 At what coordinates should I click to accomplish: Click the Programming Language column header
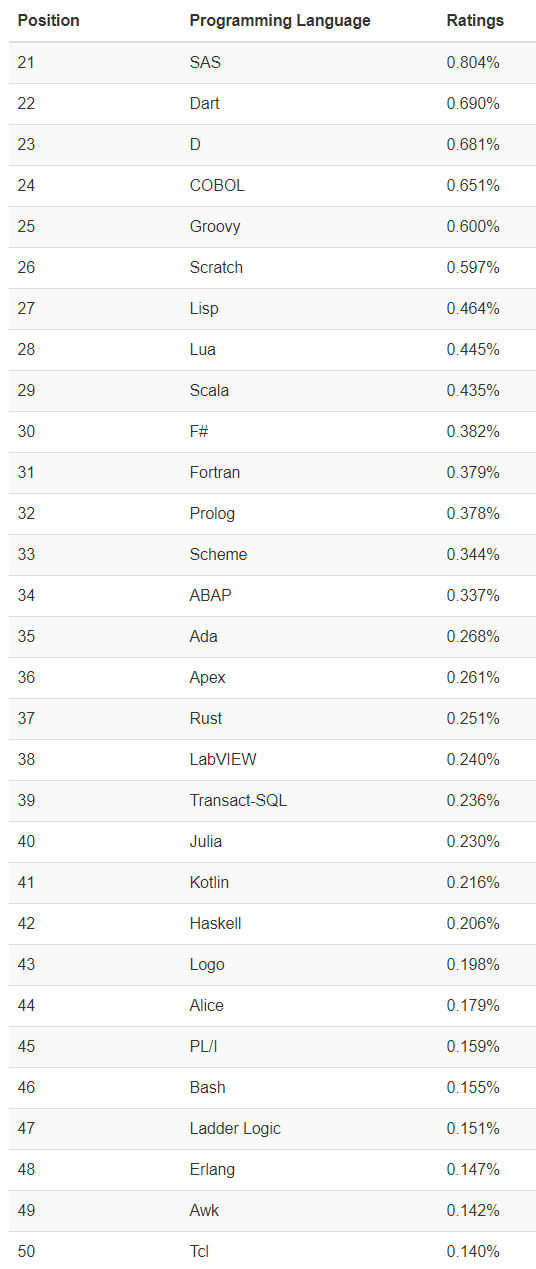point(280,20)
